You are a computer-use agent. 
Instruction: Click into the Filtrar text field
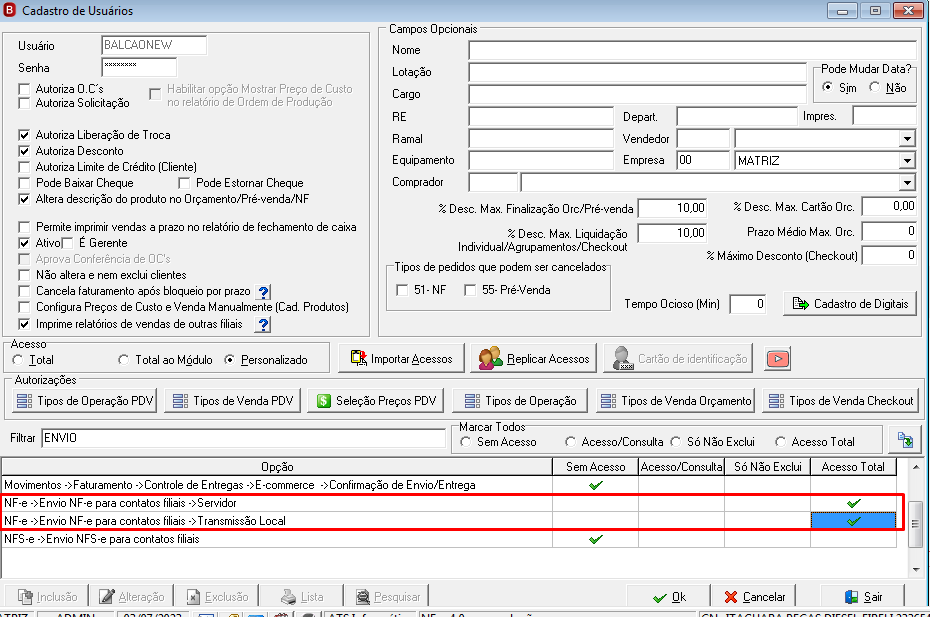(x=243, y=438)
